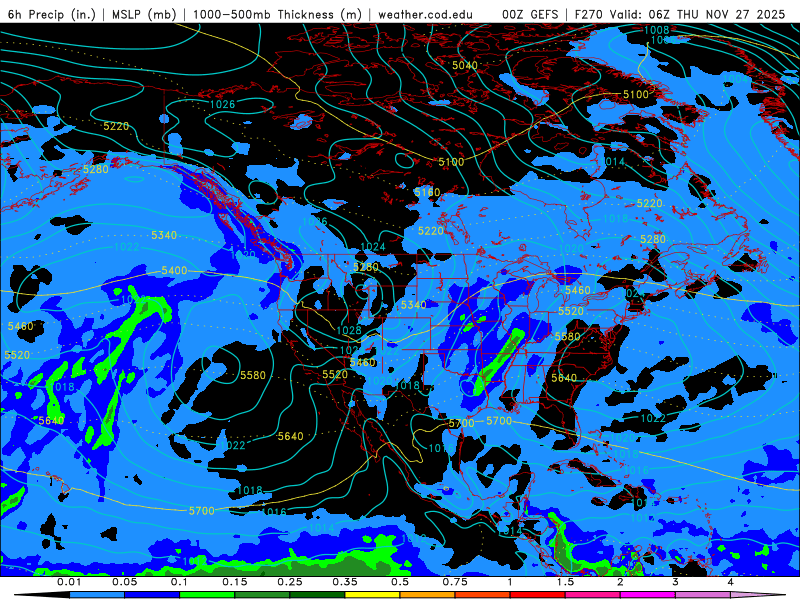Click the '0.25' legend value
This screenshot has width=800, height=600.
[290, 582]
